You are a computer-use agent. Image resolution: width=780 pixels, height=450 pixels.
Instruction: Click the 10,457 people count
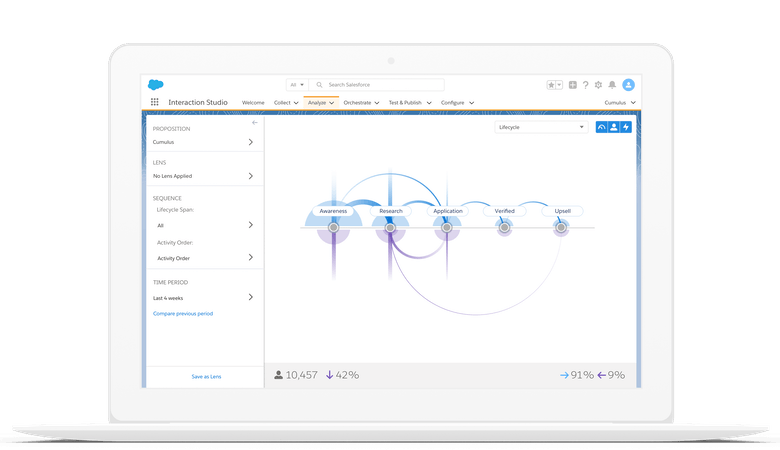click(x=301, y=375)
